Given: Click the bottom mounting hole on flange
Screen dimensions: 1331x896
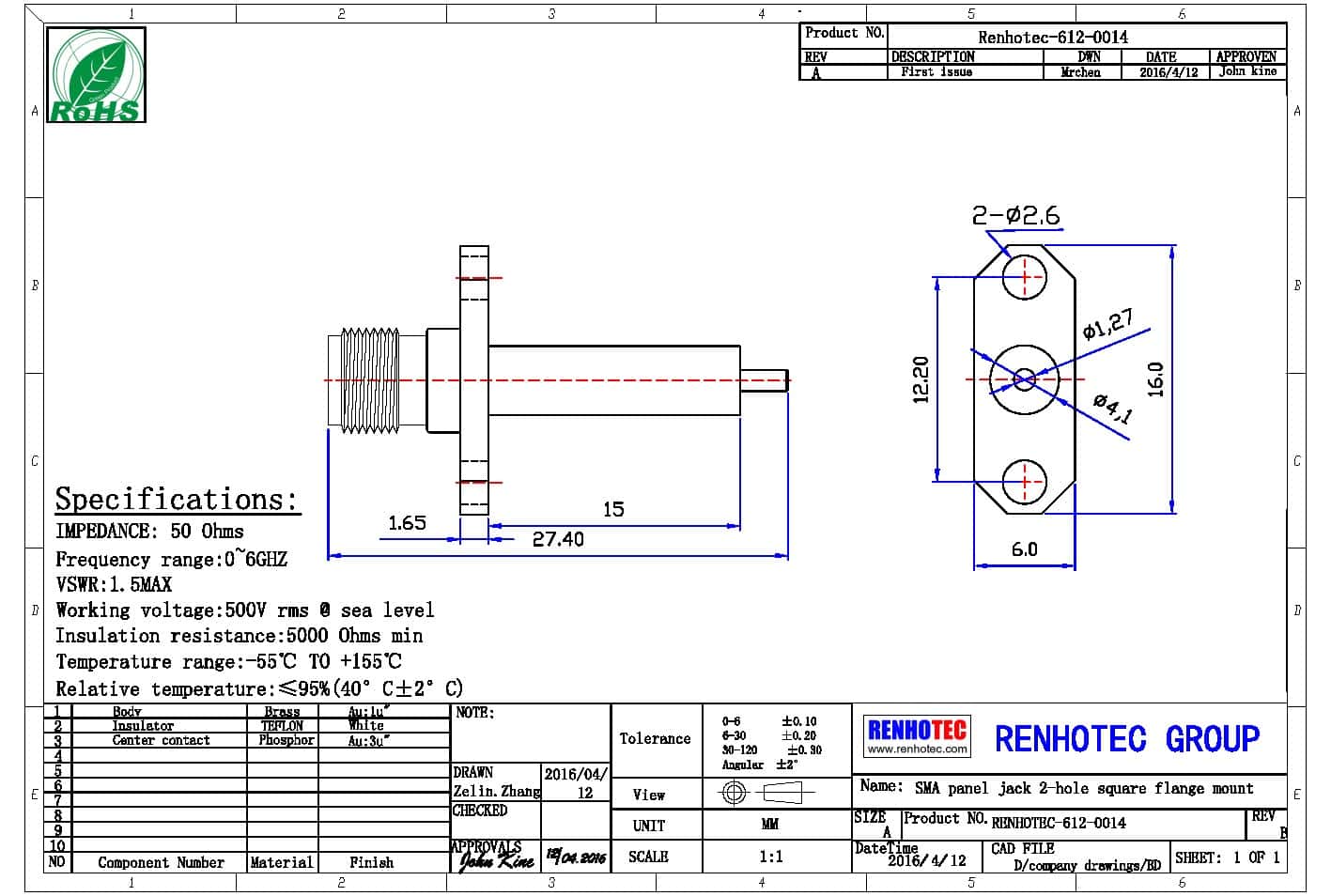Looking at the screenshot, I should (x=1024, y=483).
